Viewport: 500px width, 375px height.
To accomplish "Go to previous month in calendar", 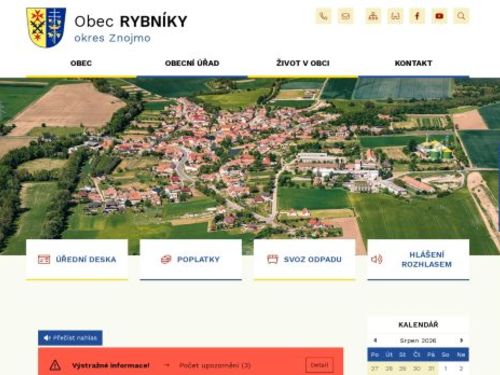I will pos(375,340).
